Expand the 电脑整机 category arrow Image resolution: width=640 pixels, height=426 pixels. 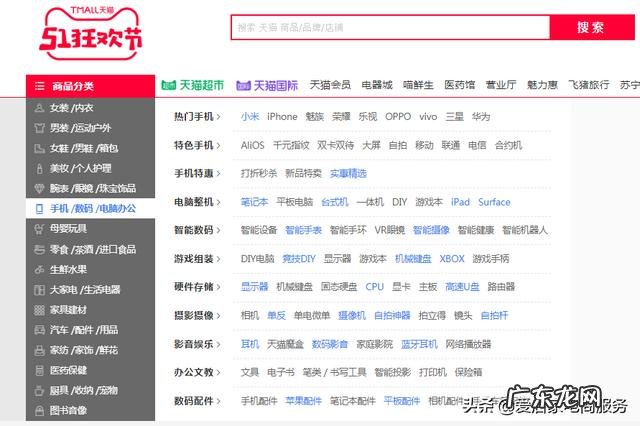(219, 202)
